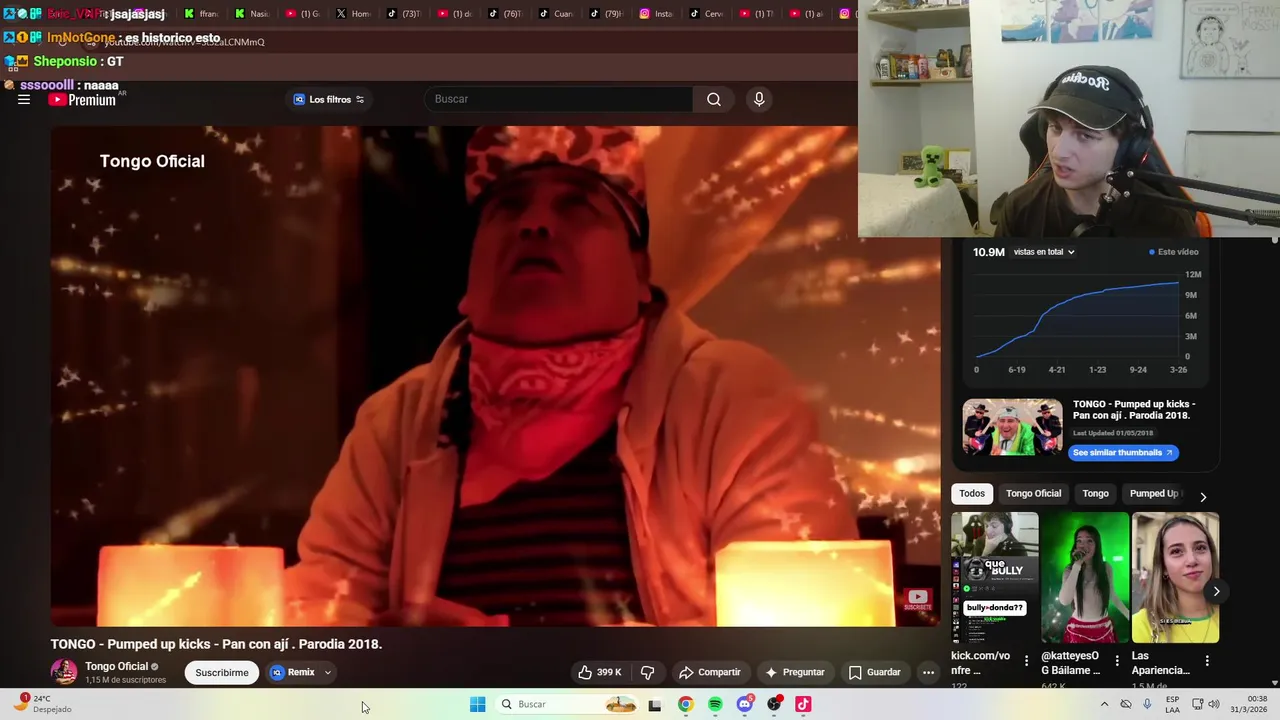Select the Todos filter chip

point(972,493)
